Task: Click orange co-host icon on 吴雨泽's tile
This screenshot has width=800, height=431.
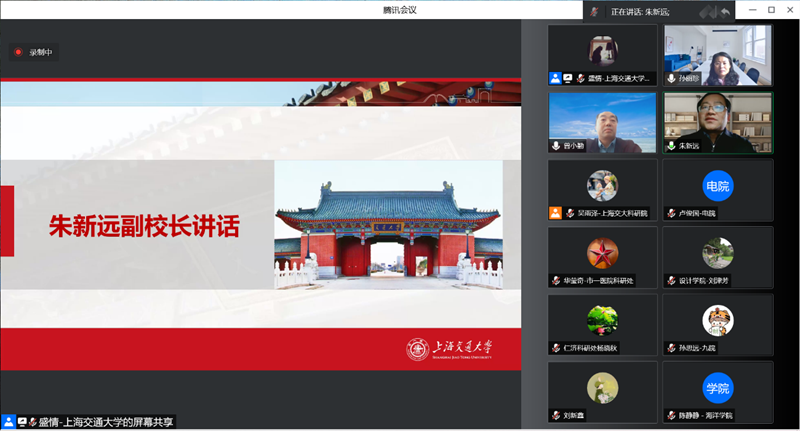Action: point(555,213)
